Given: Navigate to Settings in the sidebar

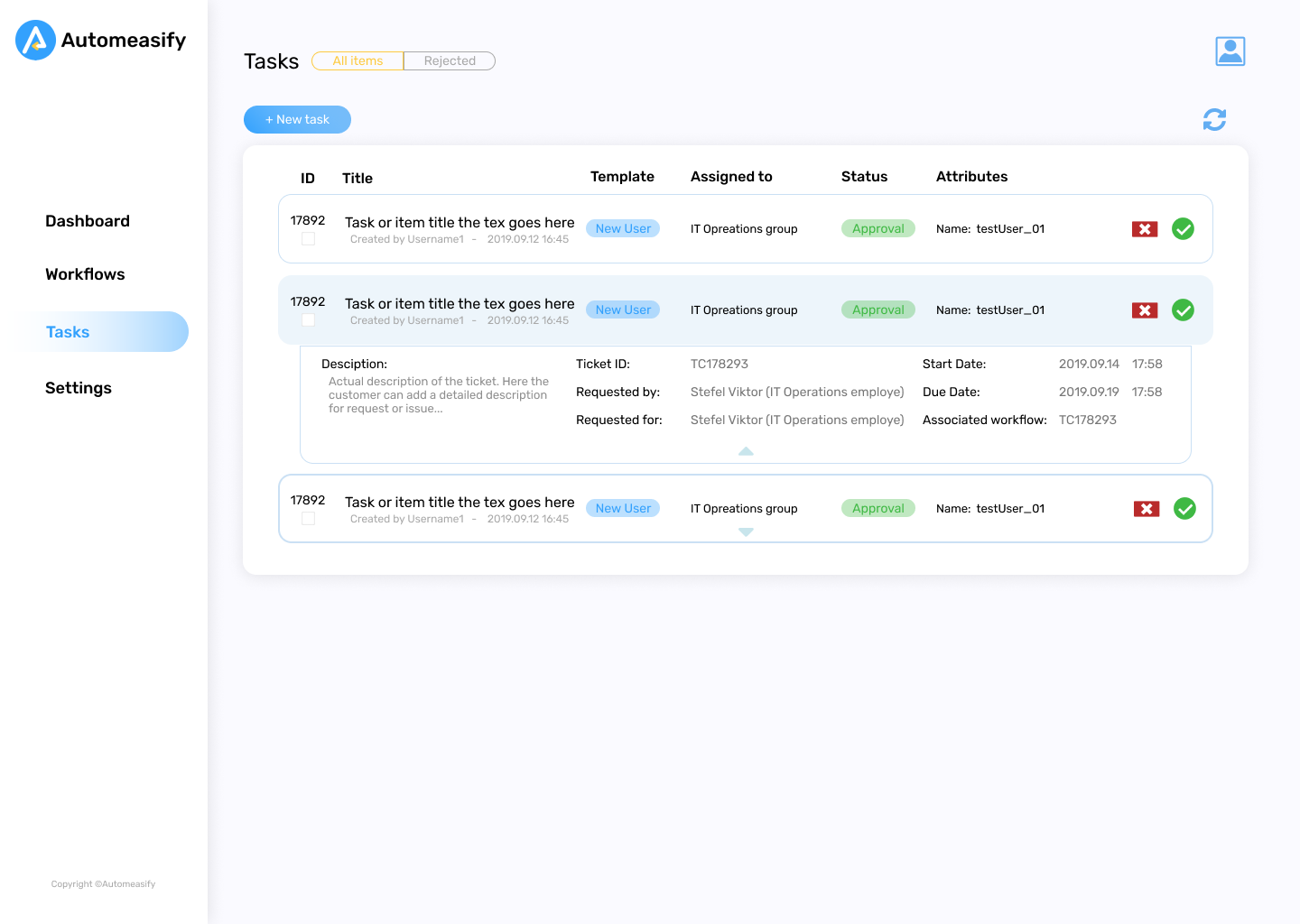Looking at the screenshot, I should tap(79, 387).
